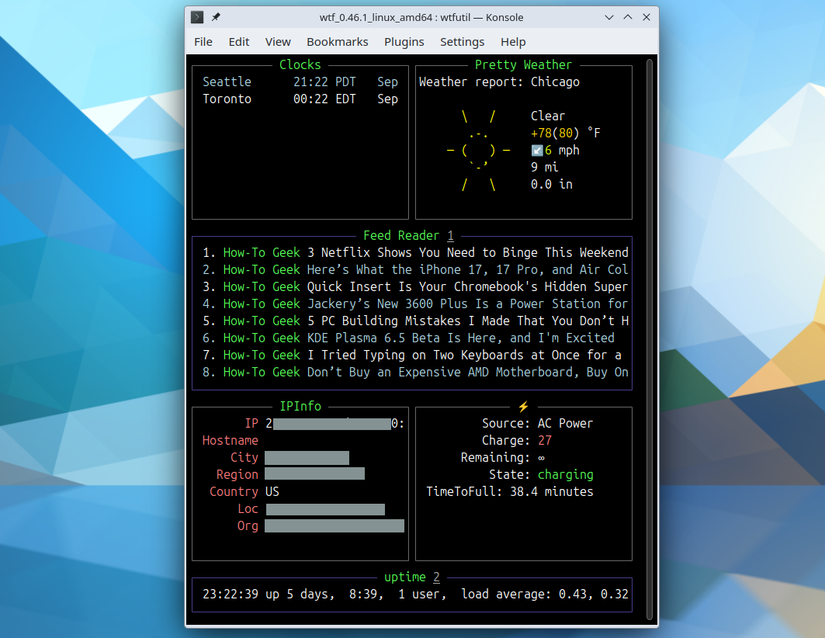Viewport: 825px width, 638px height.
Task: Open the Plugins menu
Action: [x=404, y=42]
